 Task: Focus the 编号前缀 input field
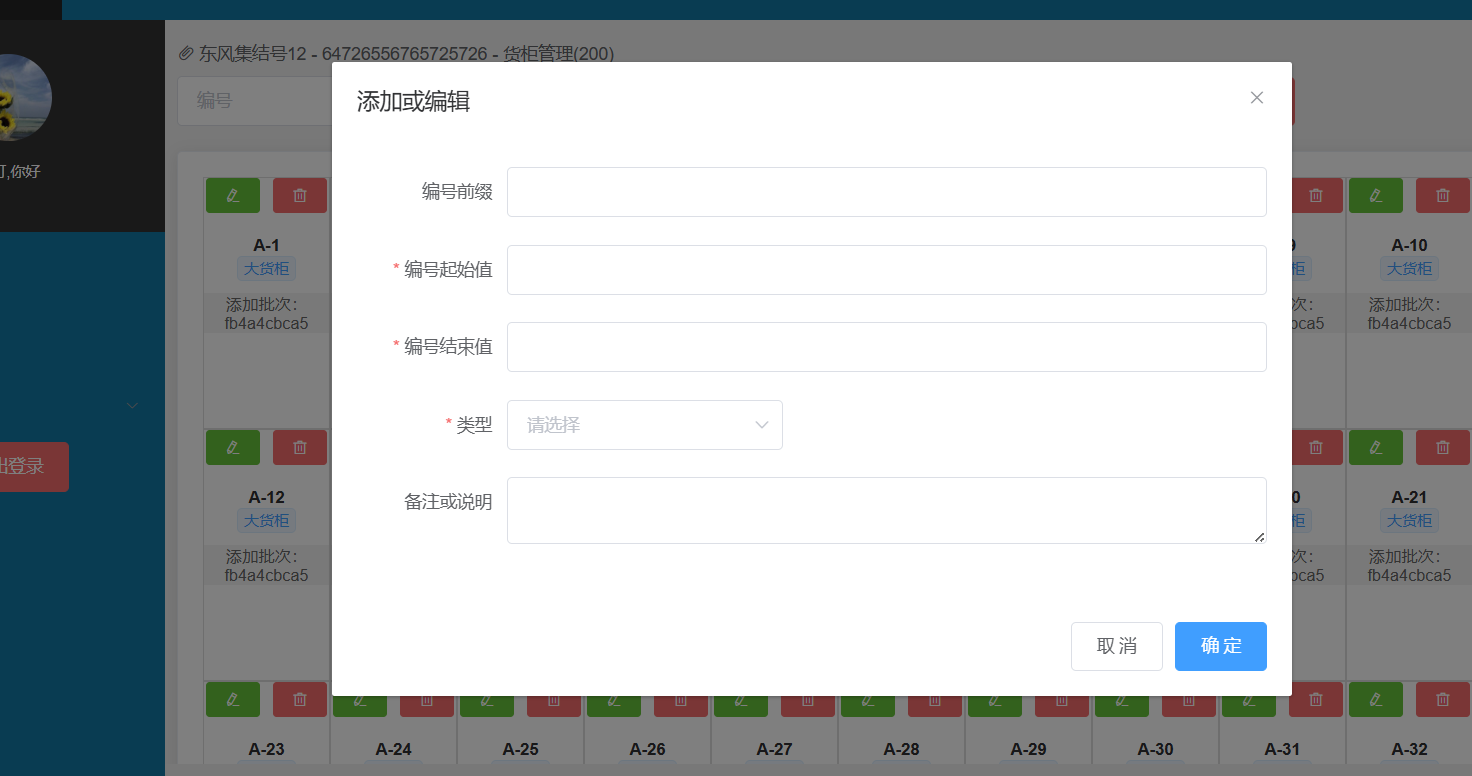click(x=887, y=192)
